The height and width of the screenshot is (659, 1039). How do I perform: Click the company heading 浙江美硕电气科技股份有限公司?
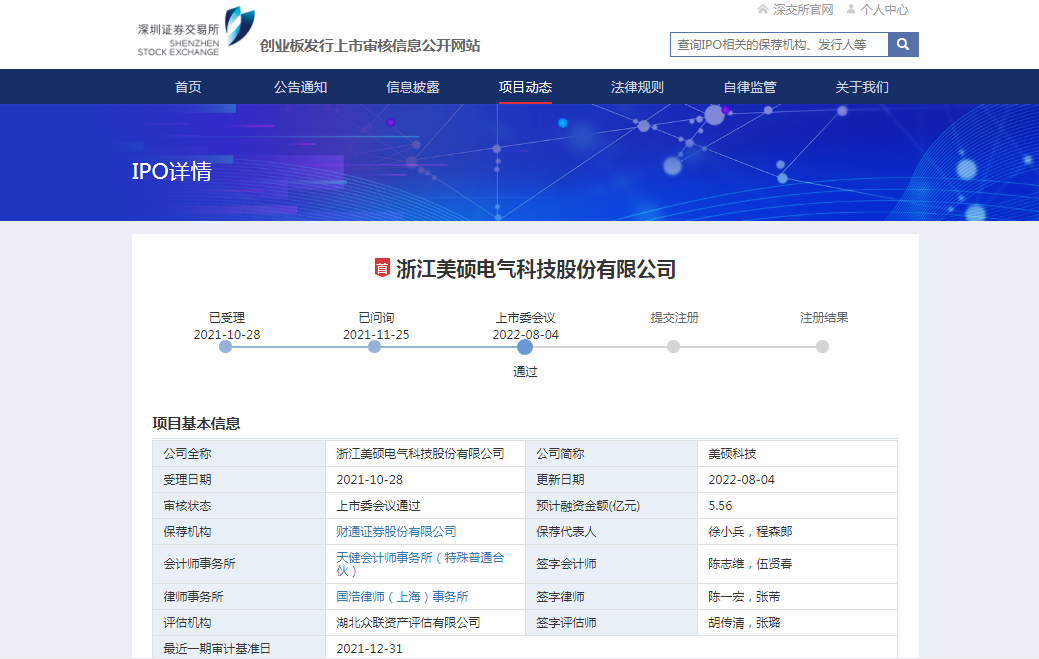click(536, 269)
